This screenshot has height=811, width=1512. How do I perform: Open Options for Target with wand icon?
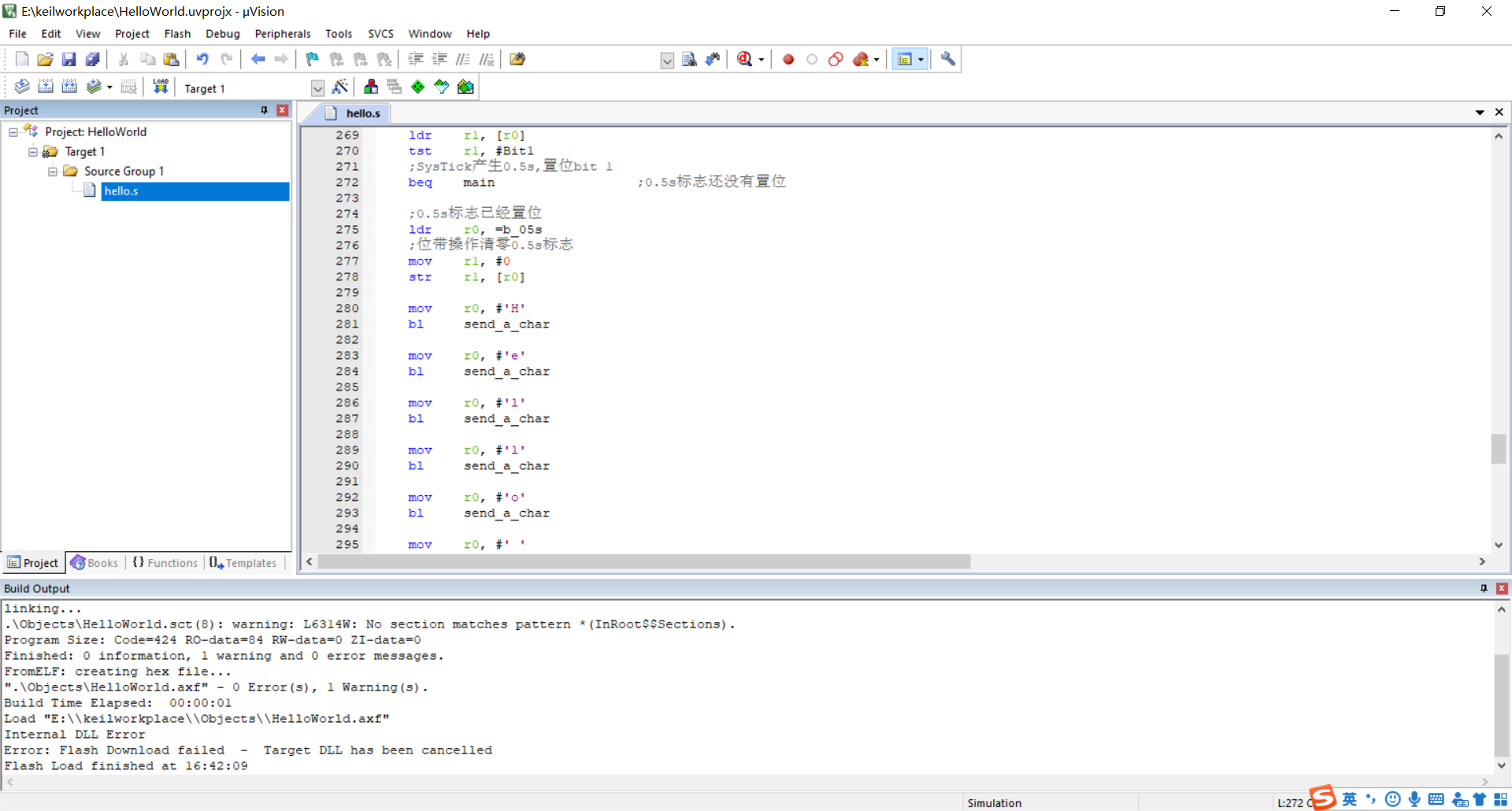(x=340, y=87)
